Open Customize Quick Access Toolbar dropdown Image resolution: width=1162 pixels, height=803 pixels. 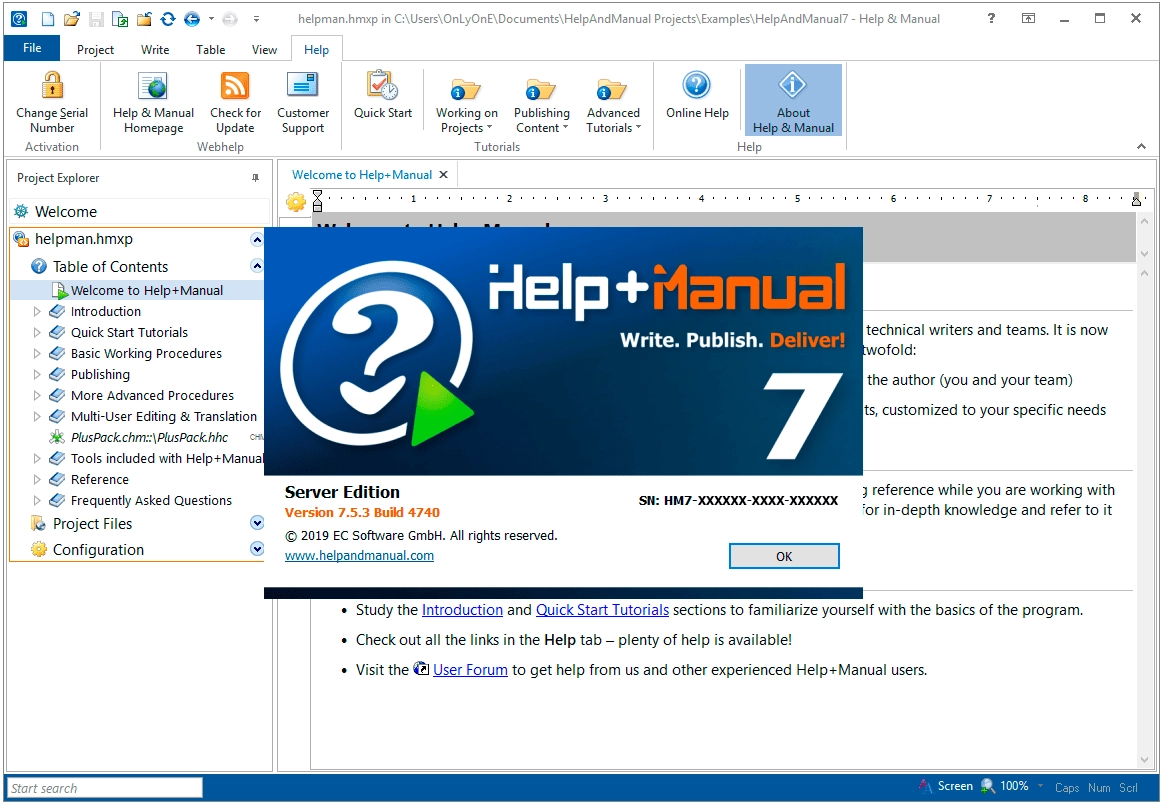(x=256, y=19)
